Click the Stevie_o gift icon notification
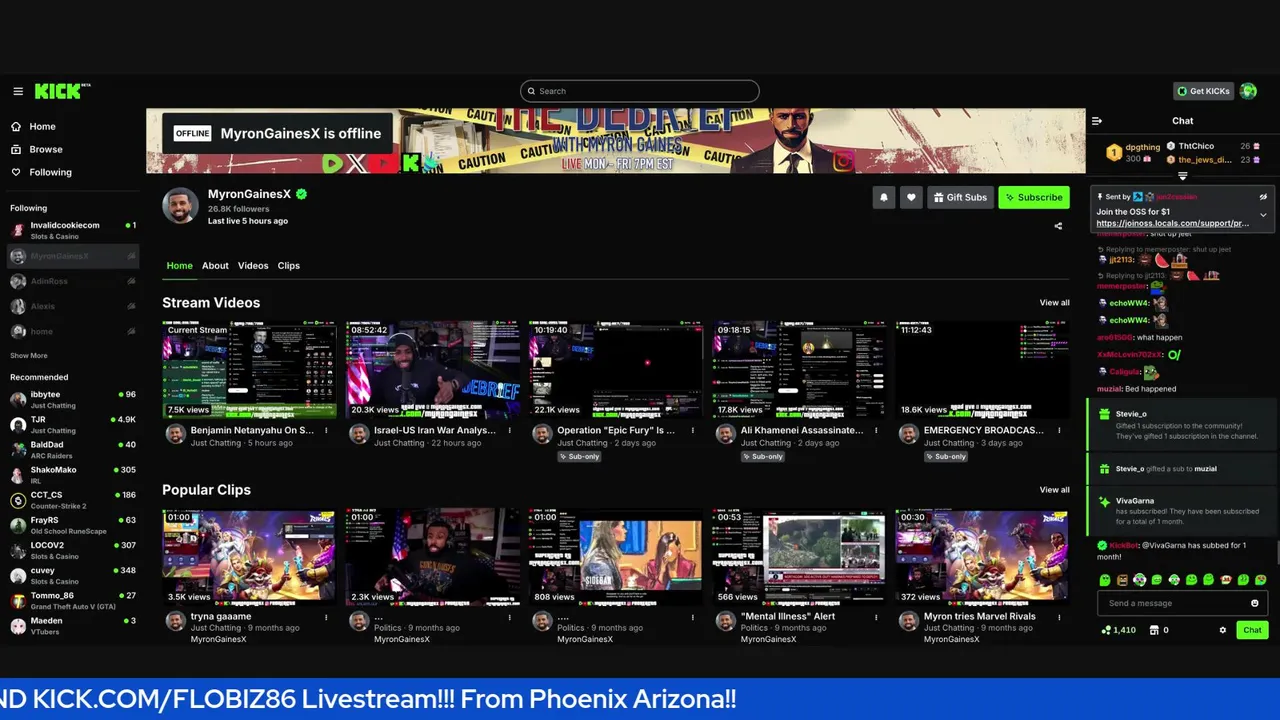This screenshot has height=720, width=1280. click(1104, 414)
